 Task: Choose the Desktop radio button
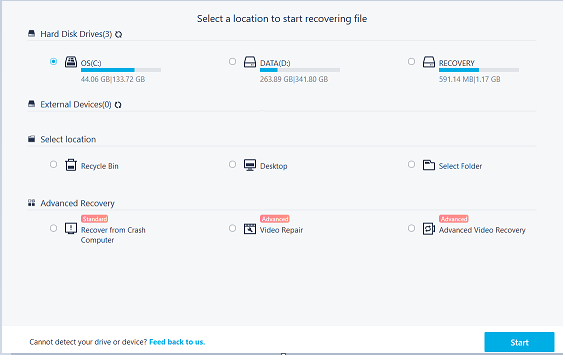232,165
